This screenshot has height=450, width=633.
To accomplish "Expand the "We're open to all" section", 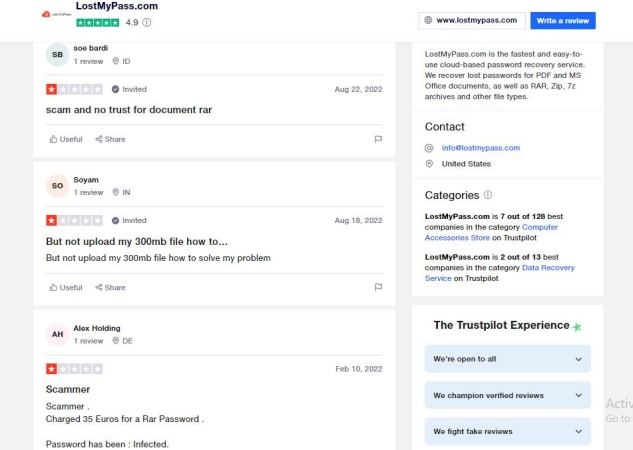I will tap(507, 359).
